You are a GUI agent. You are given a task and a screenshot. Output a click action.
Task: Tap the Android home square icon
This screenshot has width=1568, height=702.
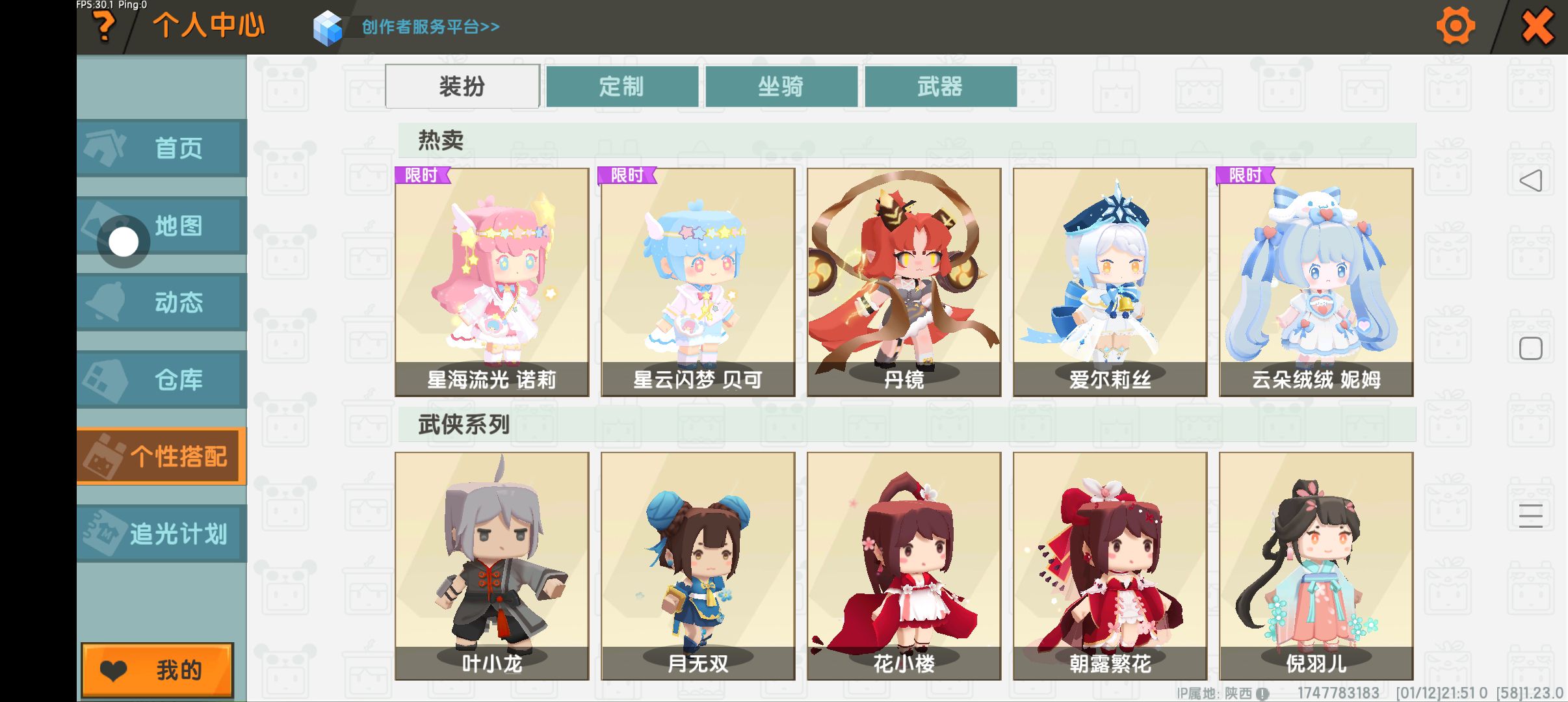[x=1530, y=348]
